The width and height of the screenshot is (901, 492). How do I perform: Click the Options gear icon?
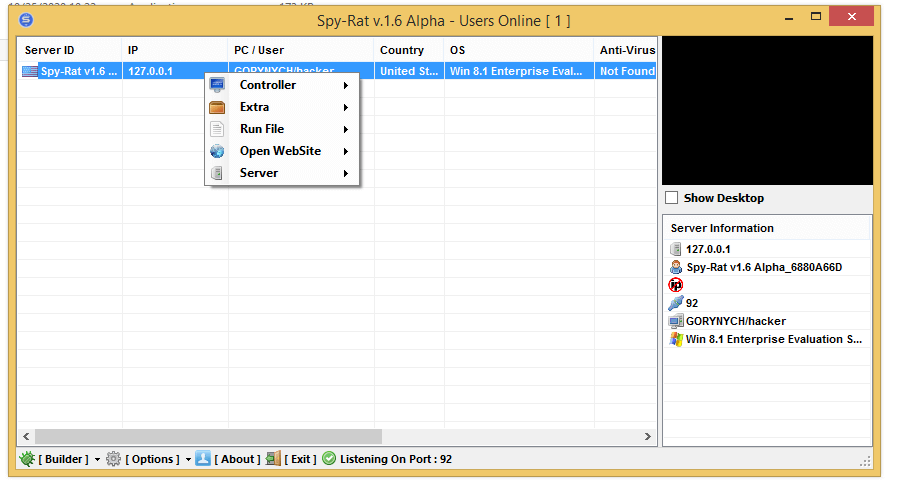click(113, 459)
